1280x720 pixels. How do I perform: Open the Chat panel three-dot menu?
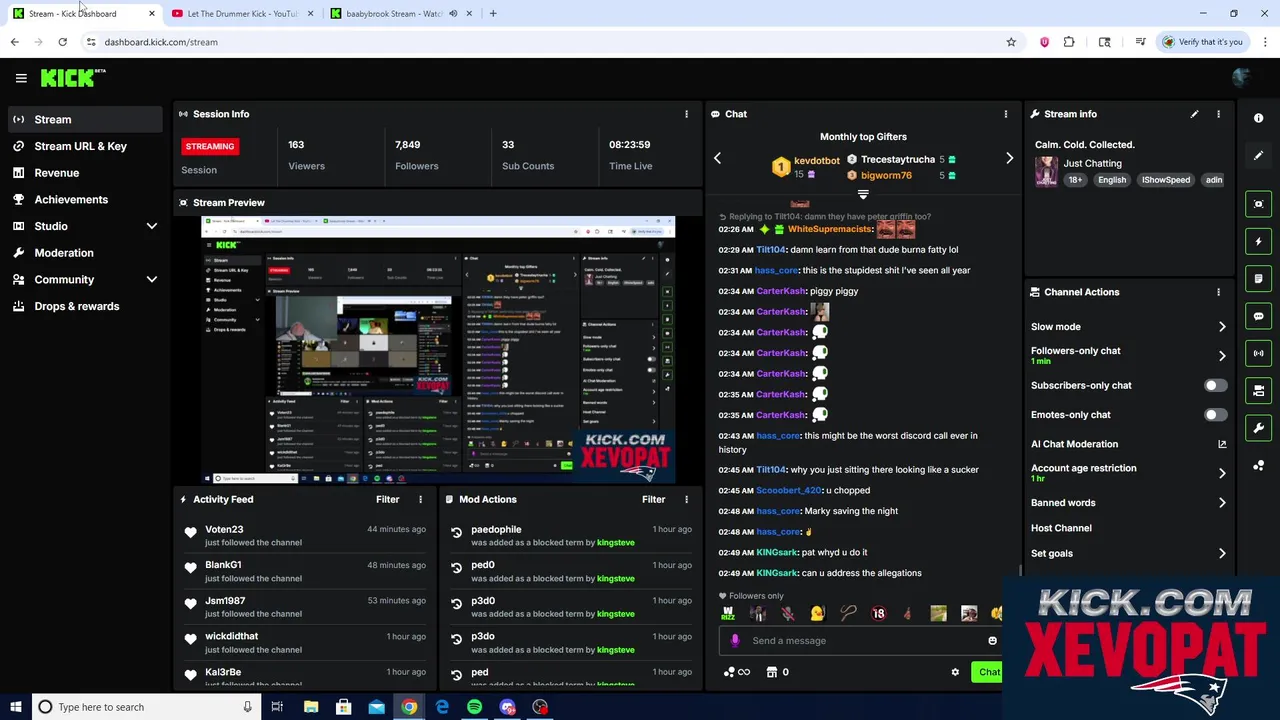click(x=1006, y=114)
